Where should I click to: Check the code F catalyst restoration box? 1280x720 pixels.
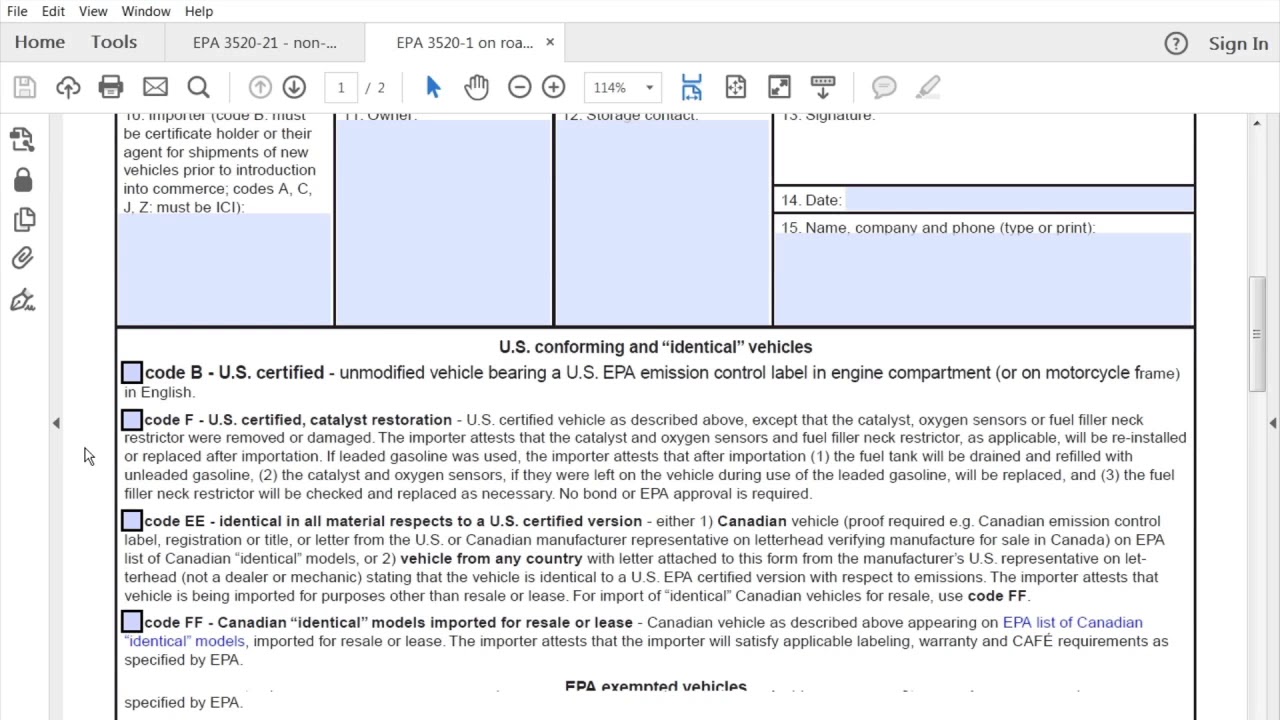pos(132,420)
